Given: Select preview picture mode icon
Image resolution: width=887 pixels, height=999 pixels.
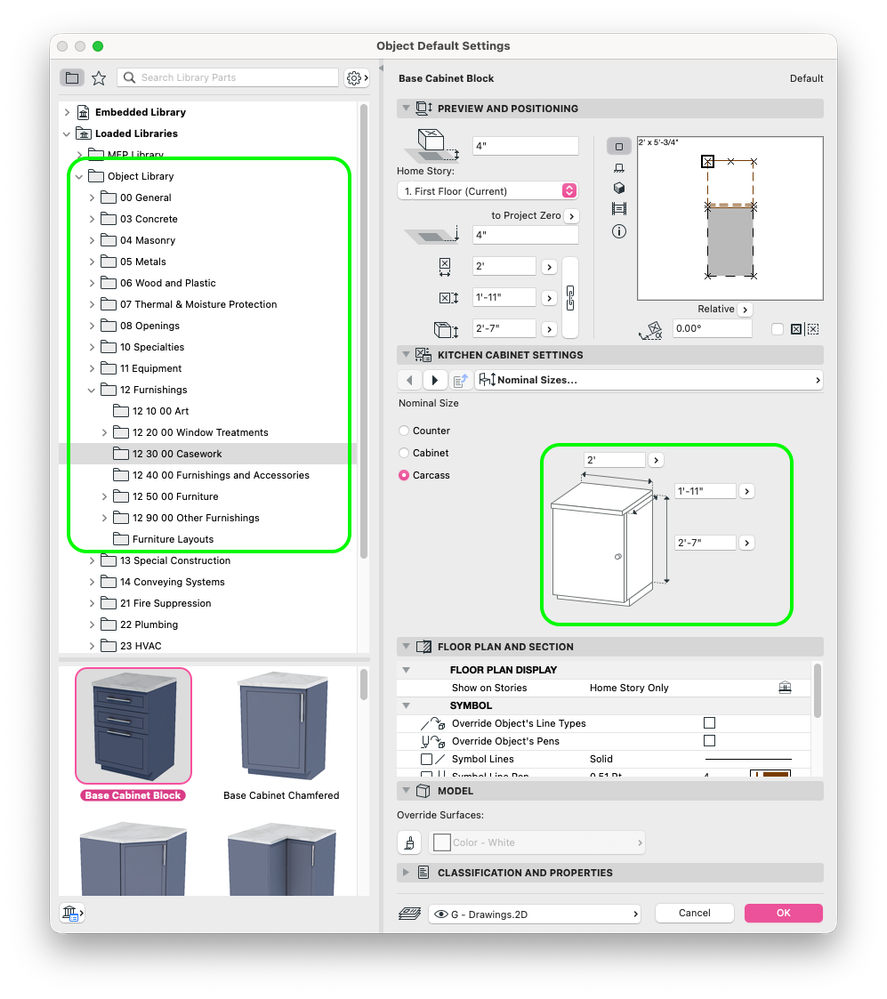Looking at the screenshot, I should (619, 209).
